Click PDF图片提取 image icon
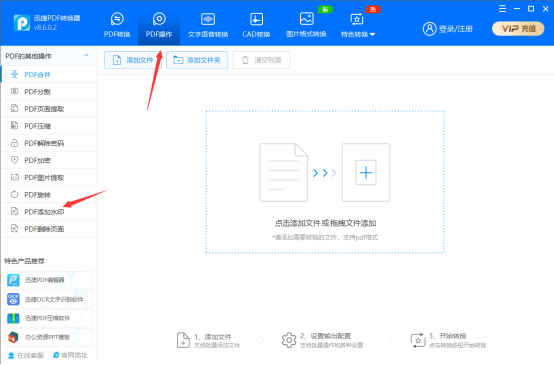554x365 pixels. coord(14,177)
